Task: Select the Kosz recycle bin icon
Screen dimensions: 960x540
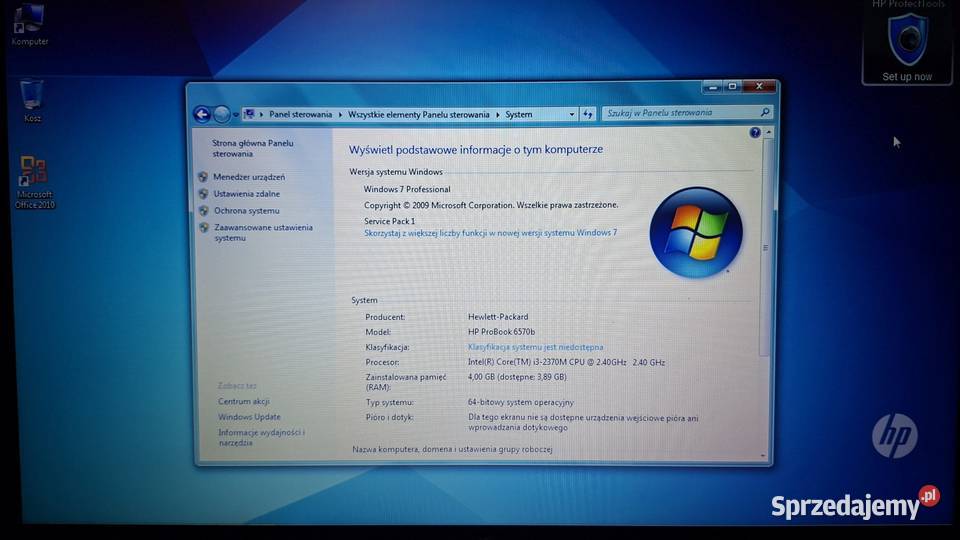Action: click(31, 101)
